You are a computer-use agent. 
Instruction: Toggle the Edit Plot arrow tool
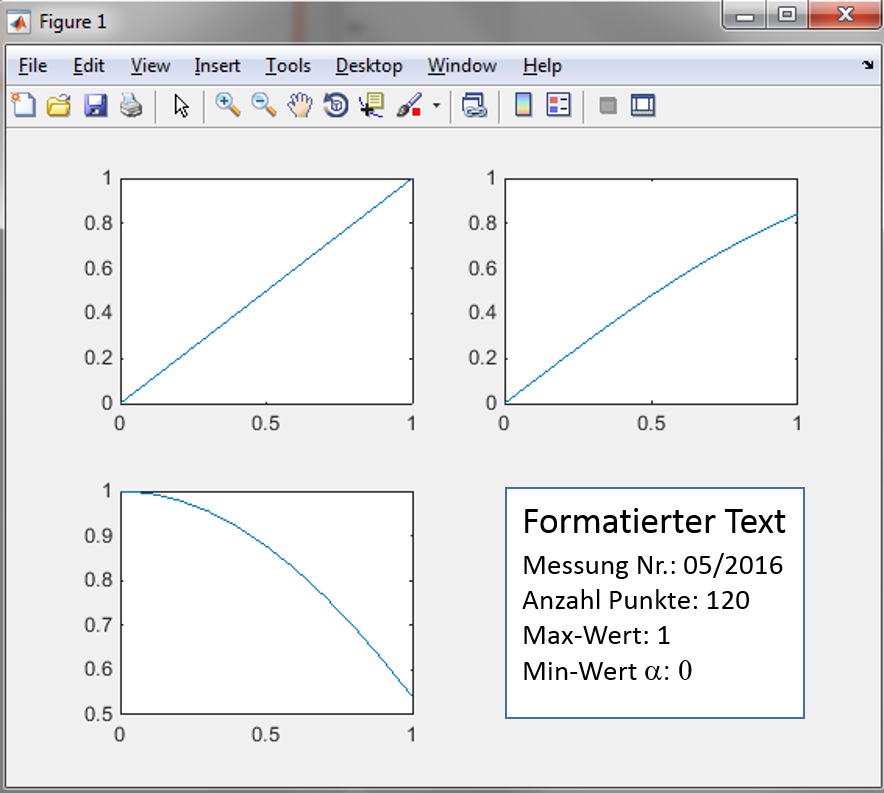click(x=181, y=105)
